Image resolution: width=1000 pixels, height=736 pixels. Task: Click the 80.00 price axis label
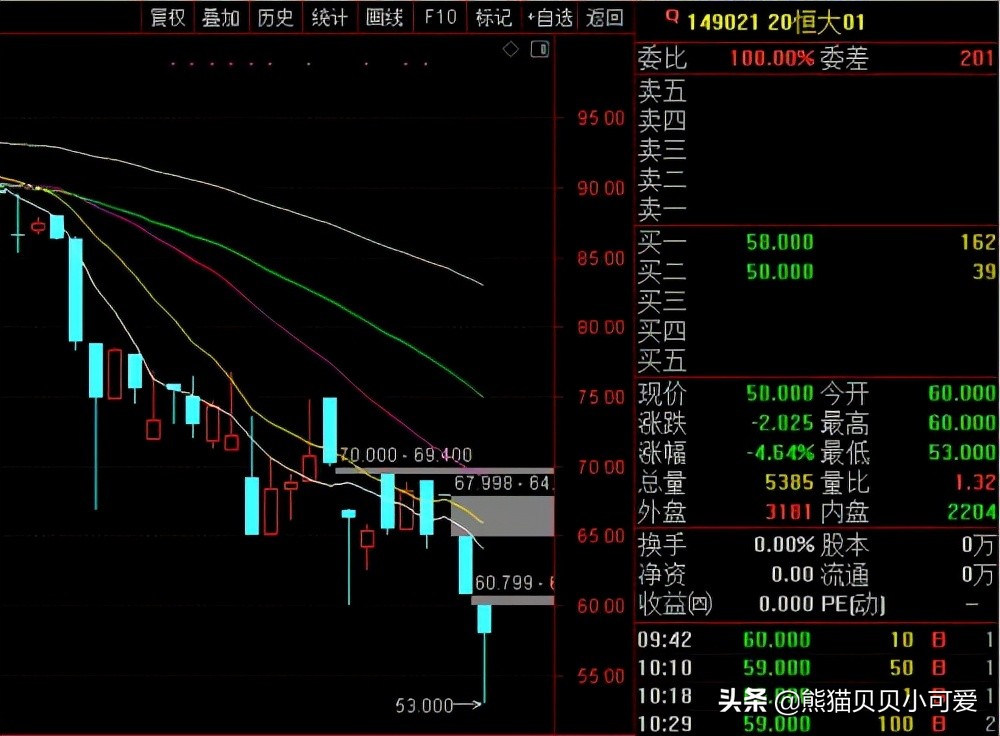point(601,327)
